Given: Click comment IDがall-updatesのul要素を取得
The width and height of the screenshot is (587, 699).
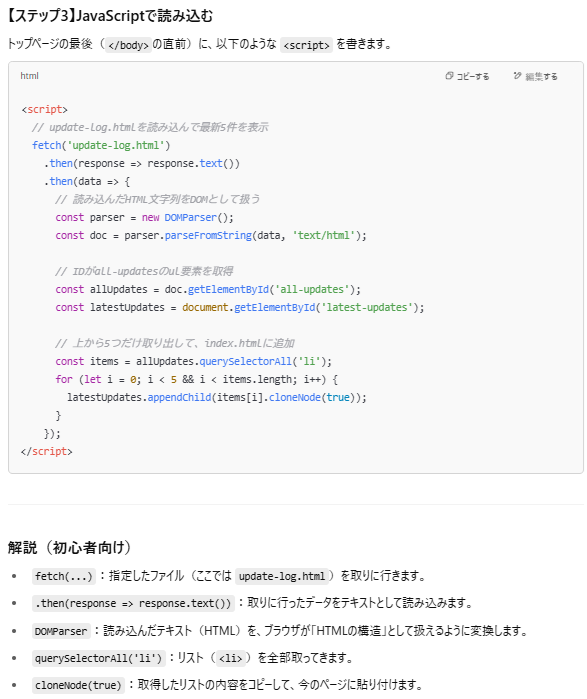Looking at the screenshot, I should [x=144, y=271].
